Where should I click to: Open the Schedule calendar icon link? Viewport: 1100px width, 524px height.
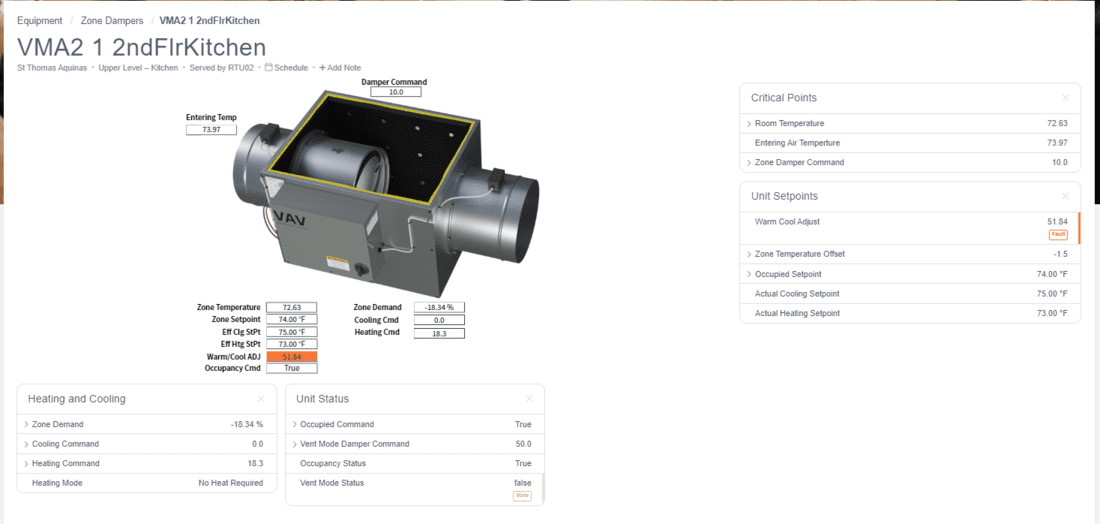tap(268, 68)
